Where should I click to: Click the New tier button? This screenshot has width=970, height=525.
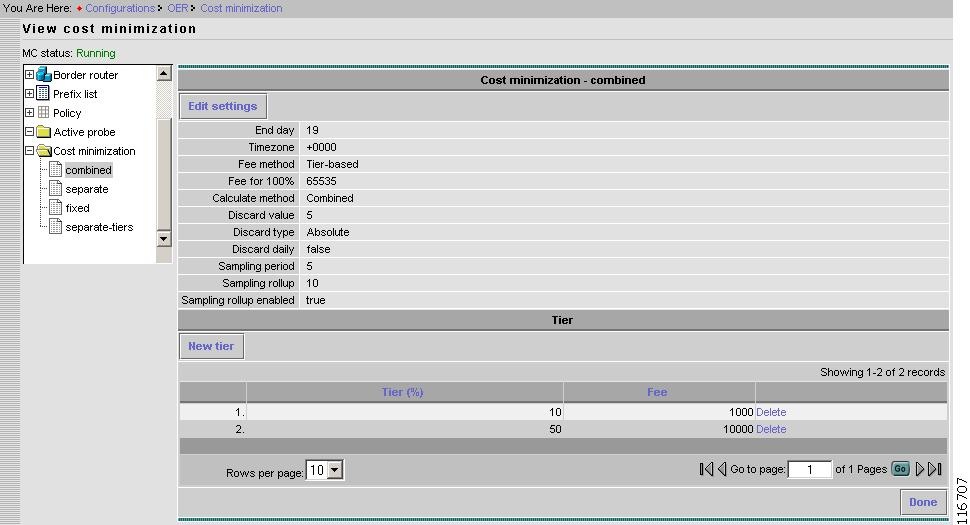(x=212, y=346)
